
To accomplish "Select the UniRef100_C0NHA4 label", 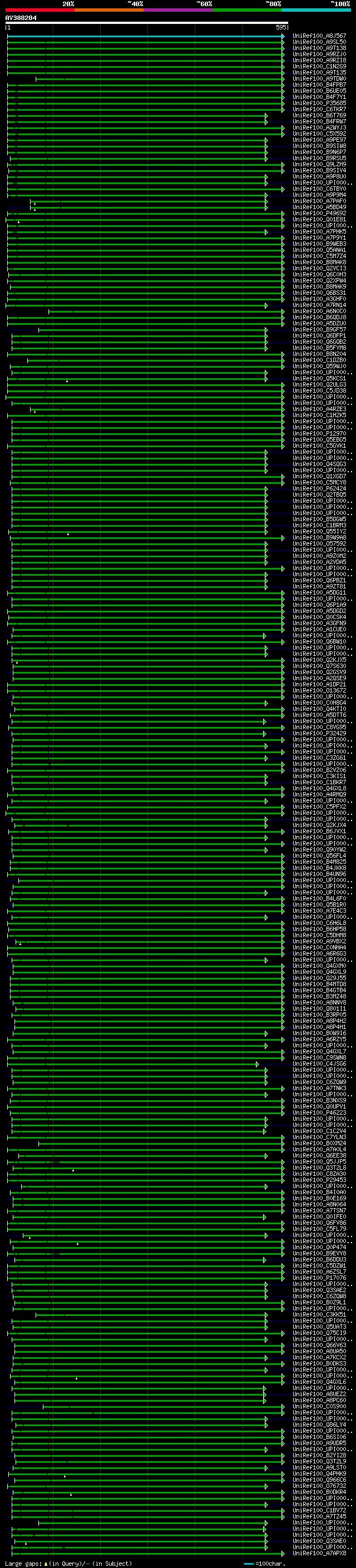I will pyautogui.click(x=319, y=947).
